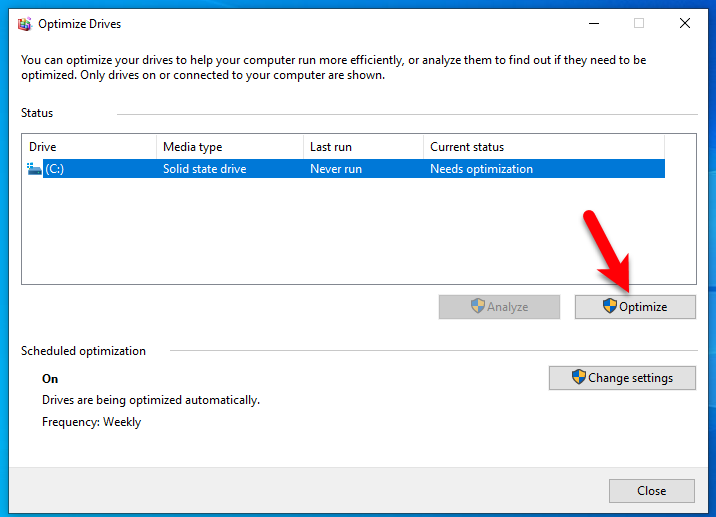716x517 pixels.
Task: Click the shield icon on Optimize button
Action: [x=609, y=306]
